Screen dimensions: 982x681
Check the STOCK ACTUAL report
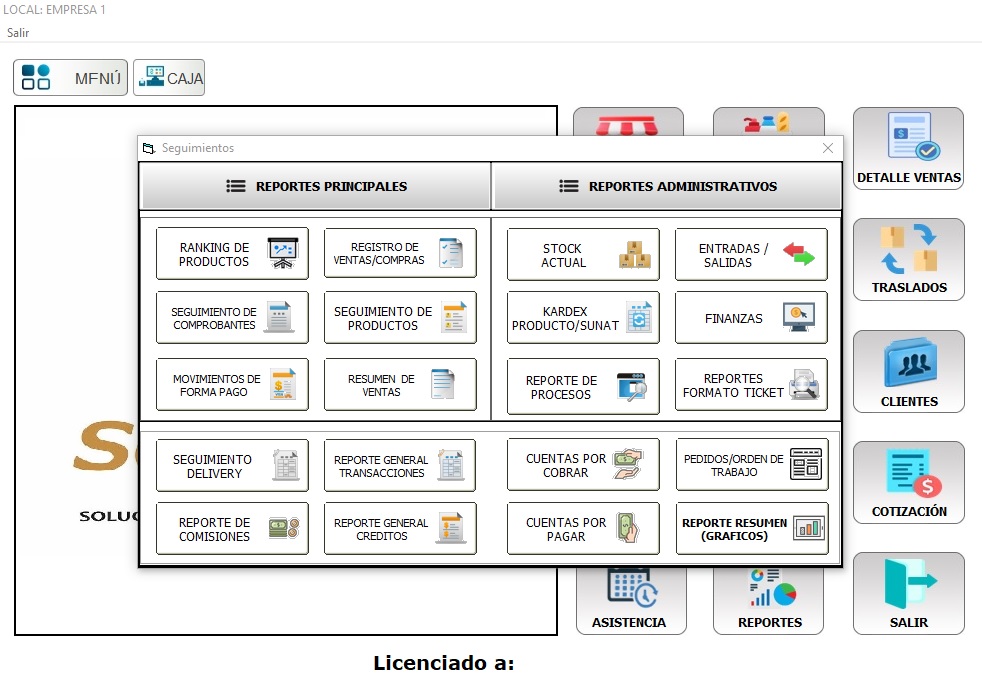click(x=583, y=252)
